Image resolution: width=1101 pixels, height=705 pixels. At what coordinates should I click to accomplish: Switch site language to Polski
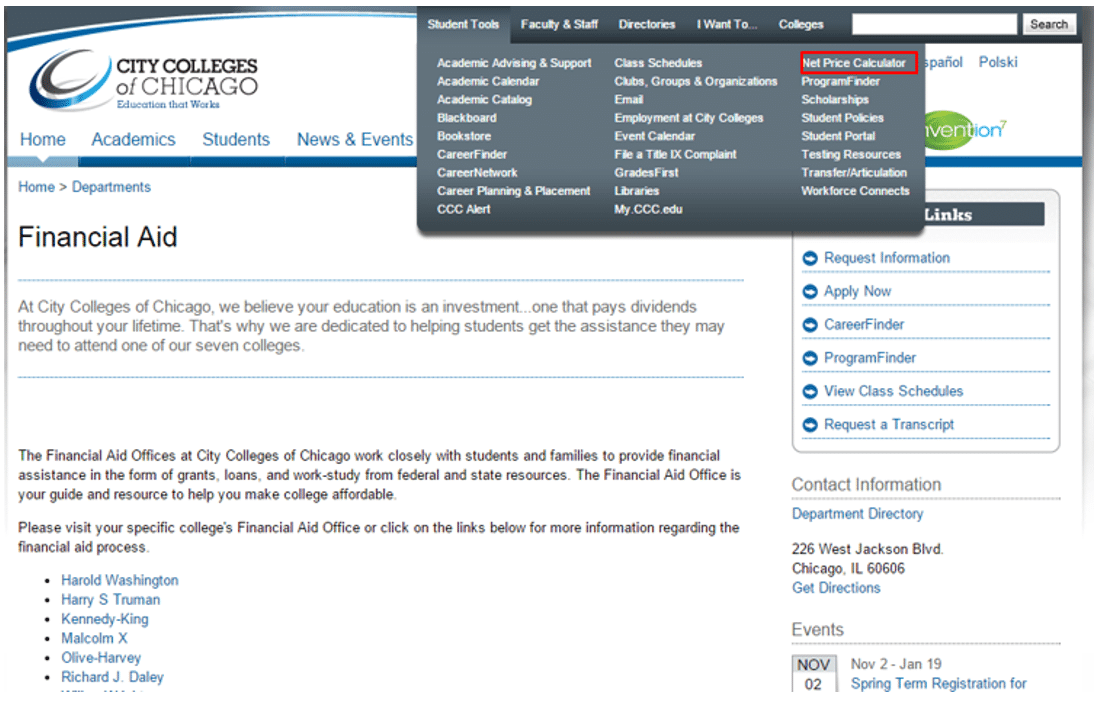point(998,62)
